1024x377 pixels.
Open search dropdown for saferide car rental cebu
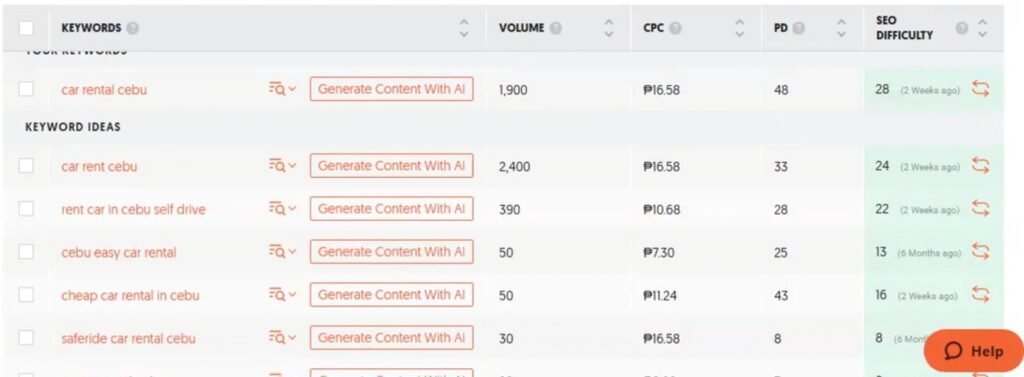282,338
